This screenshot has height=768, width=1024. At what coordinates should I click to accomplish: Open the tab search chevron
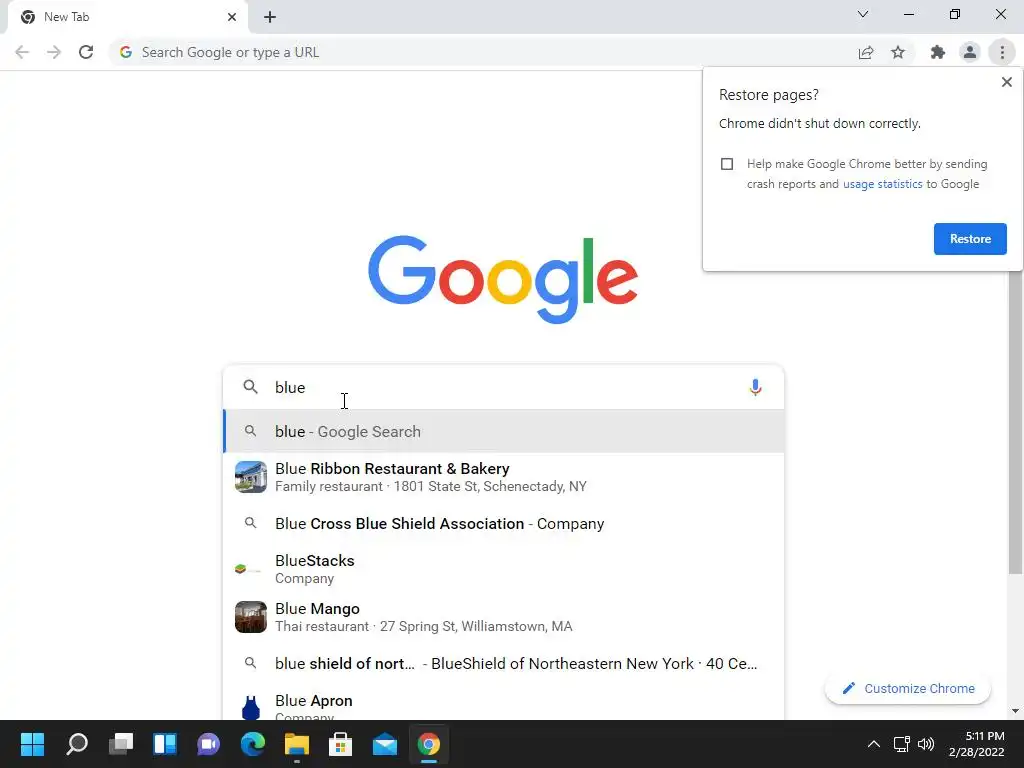tap(863, 14)
